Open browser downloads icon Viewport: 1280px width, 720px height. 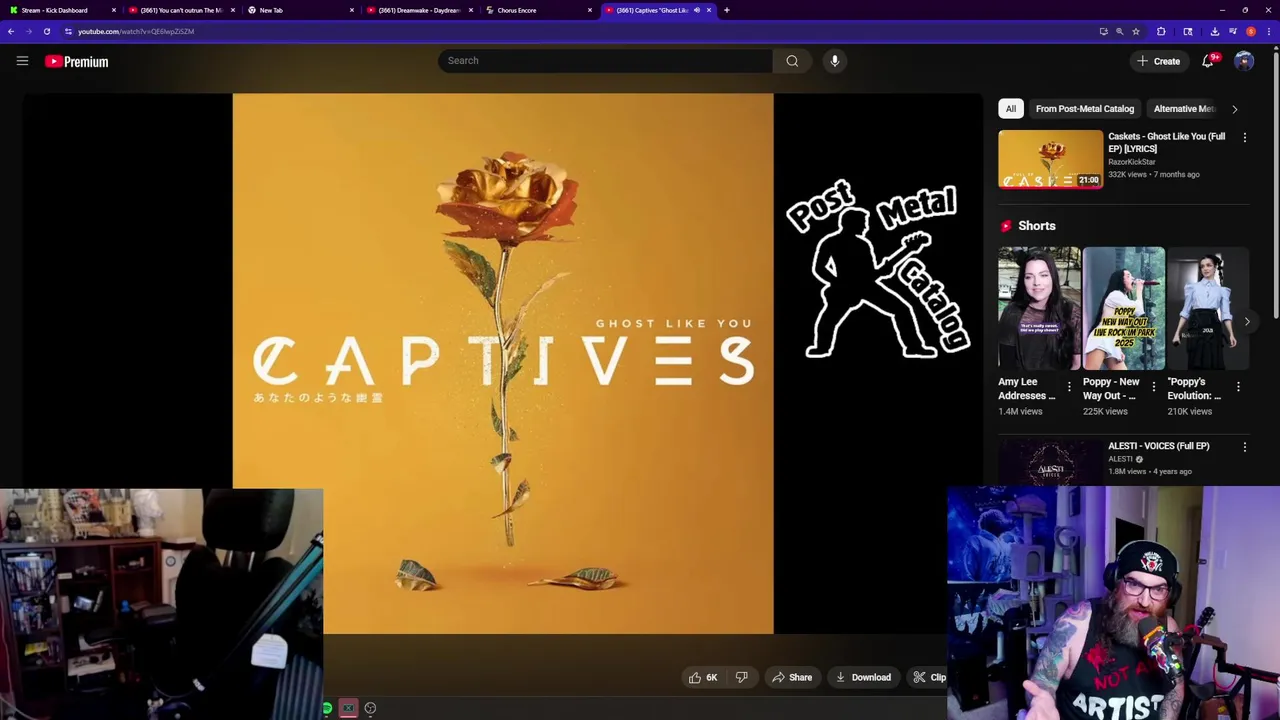click(1215, 31)
